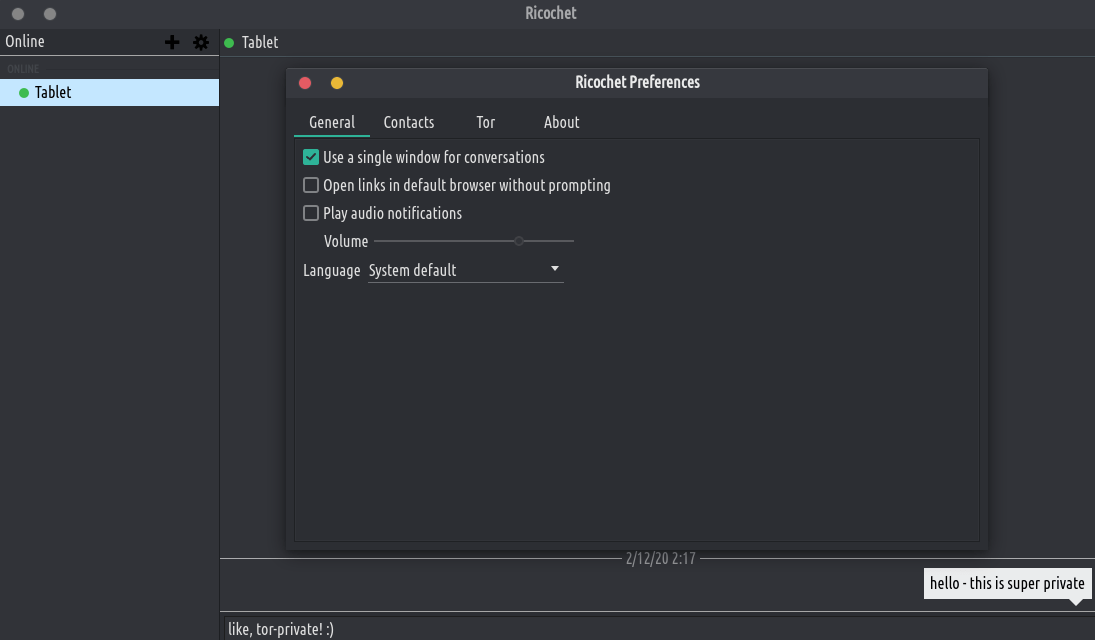Click the Volume slider handle
1095x640 pixels.
tap(519, 241)
